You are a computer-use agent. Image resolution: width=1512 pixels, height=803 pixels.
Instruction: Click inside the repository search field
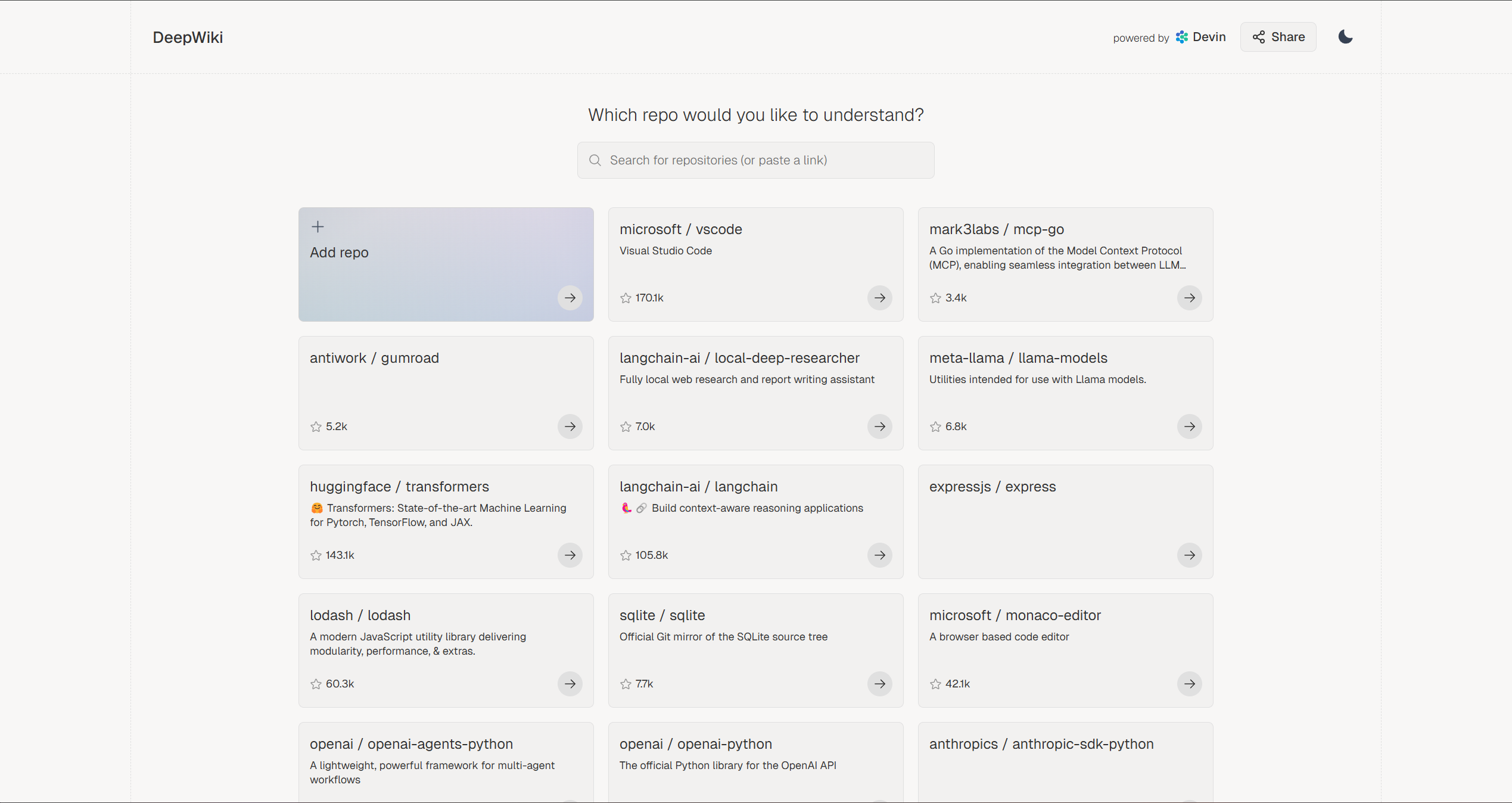point(755,160)
